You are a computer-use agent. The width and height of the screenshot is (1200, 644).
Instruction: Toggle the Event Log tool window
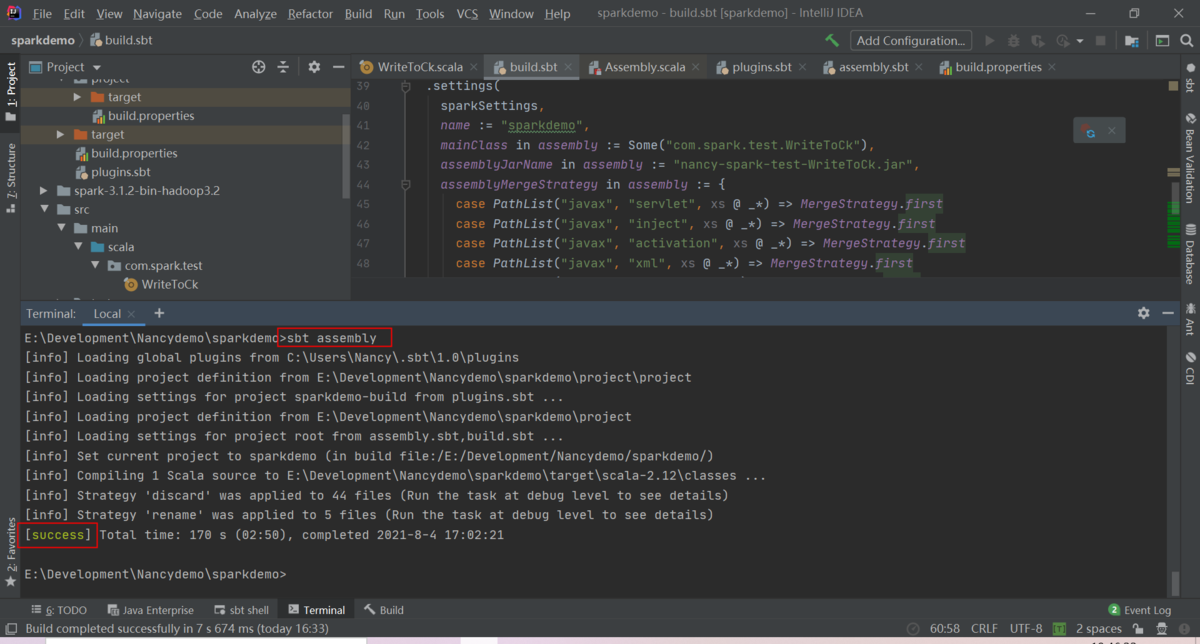click(x=1139, y=610)
